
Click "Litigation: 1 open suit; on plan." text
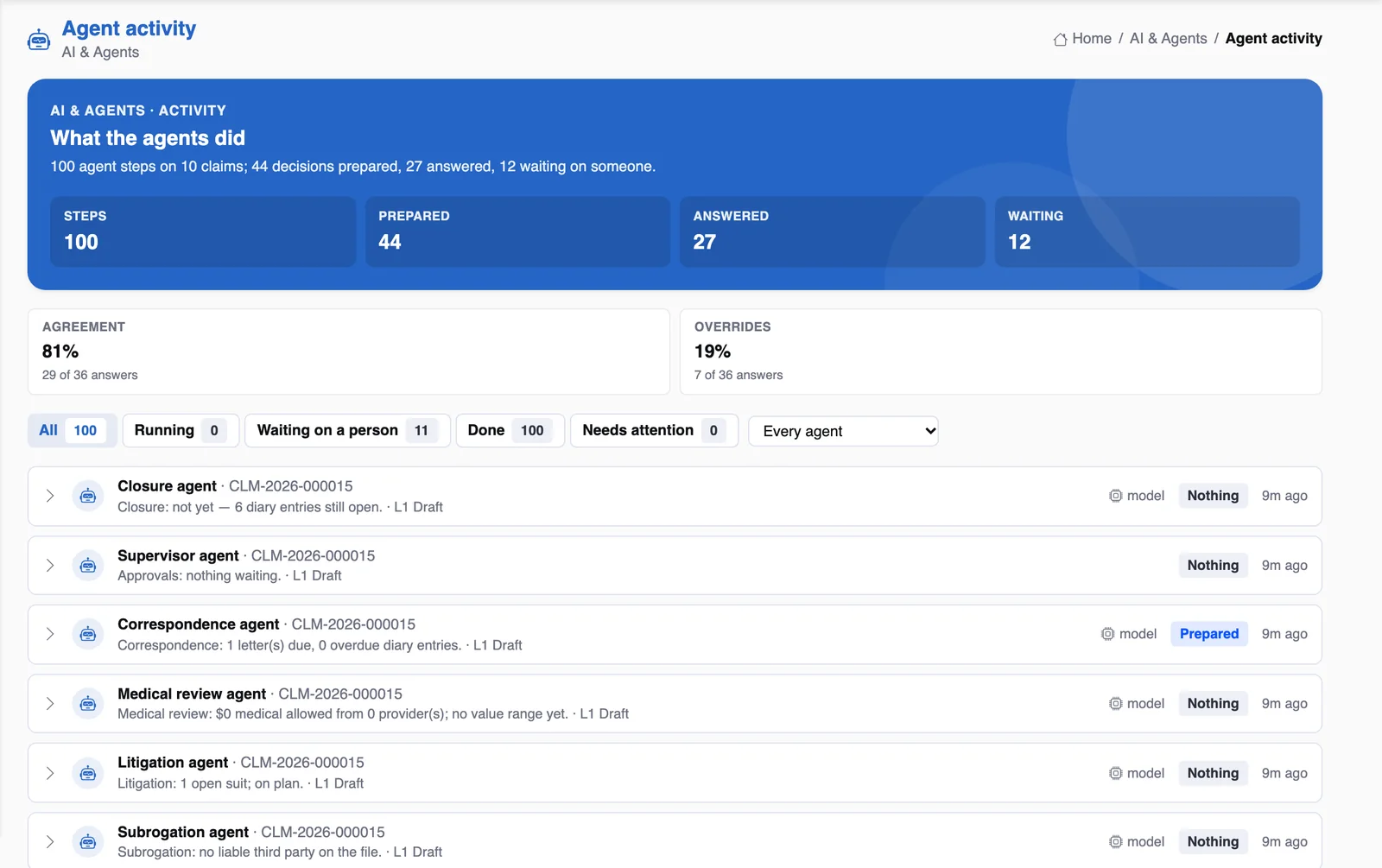tap(210, 783)
